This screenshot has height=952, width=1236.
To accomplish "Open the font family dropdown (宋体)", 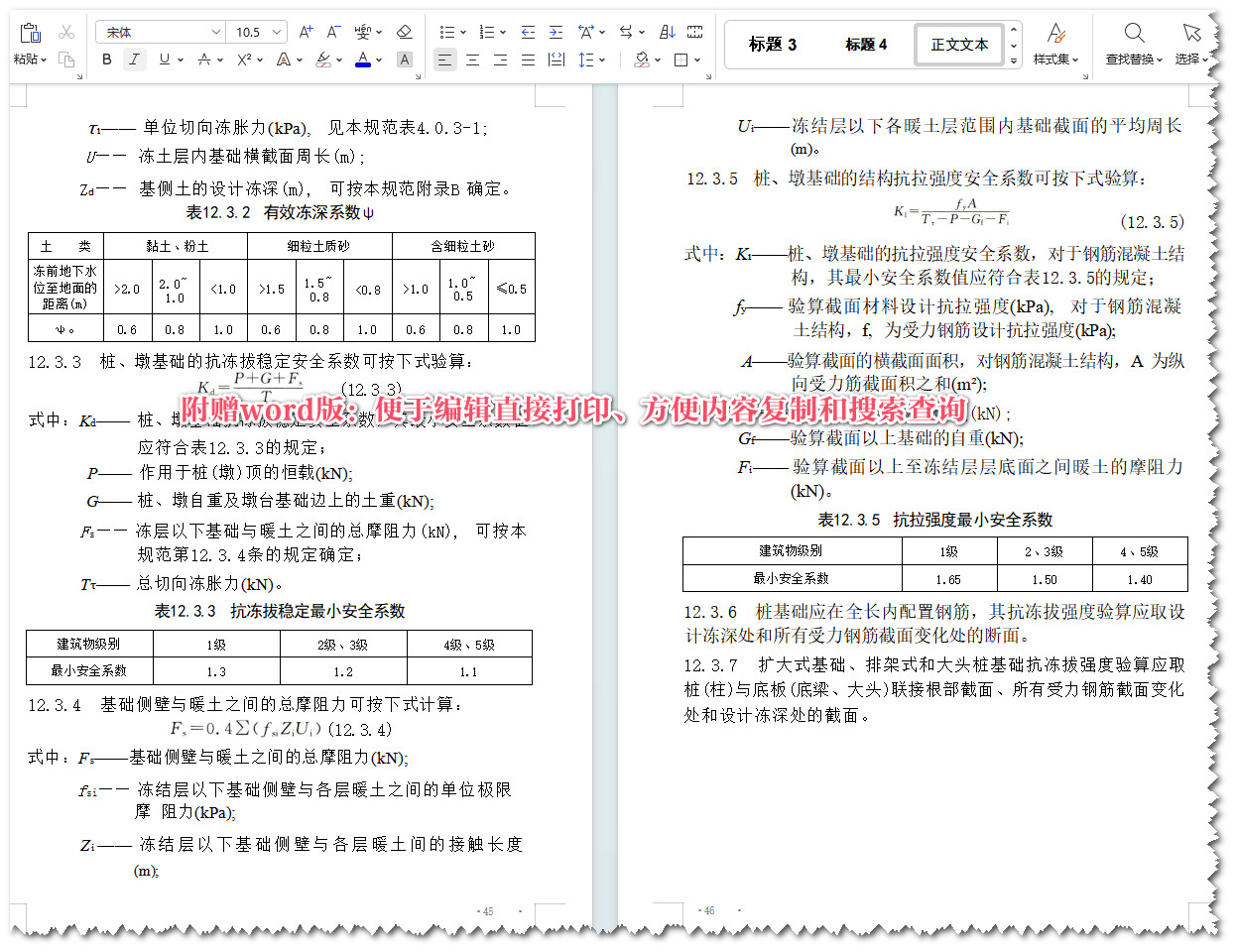I will click(x=215, y=31).
